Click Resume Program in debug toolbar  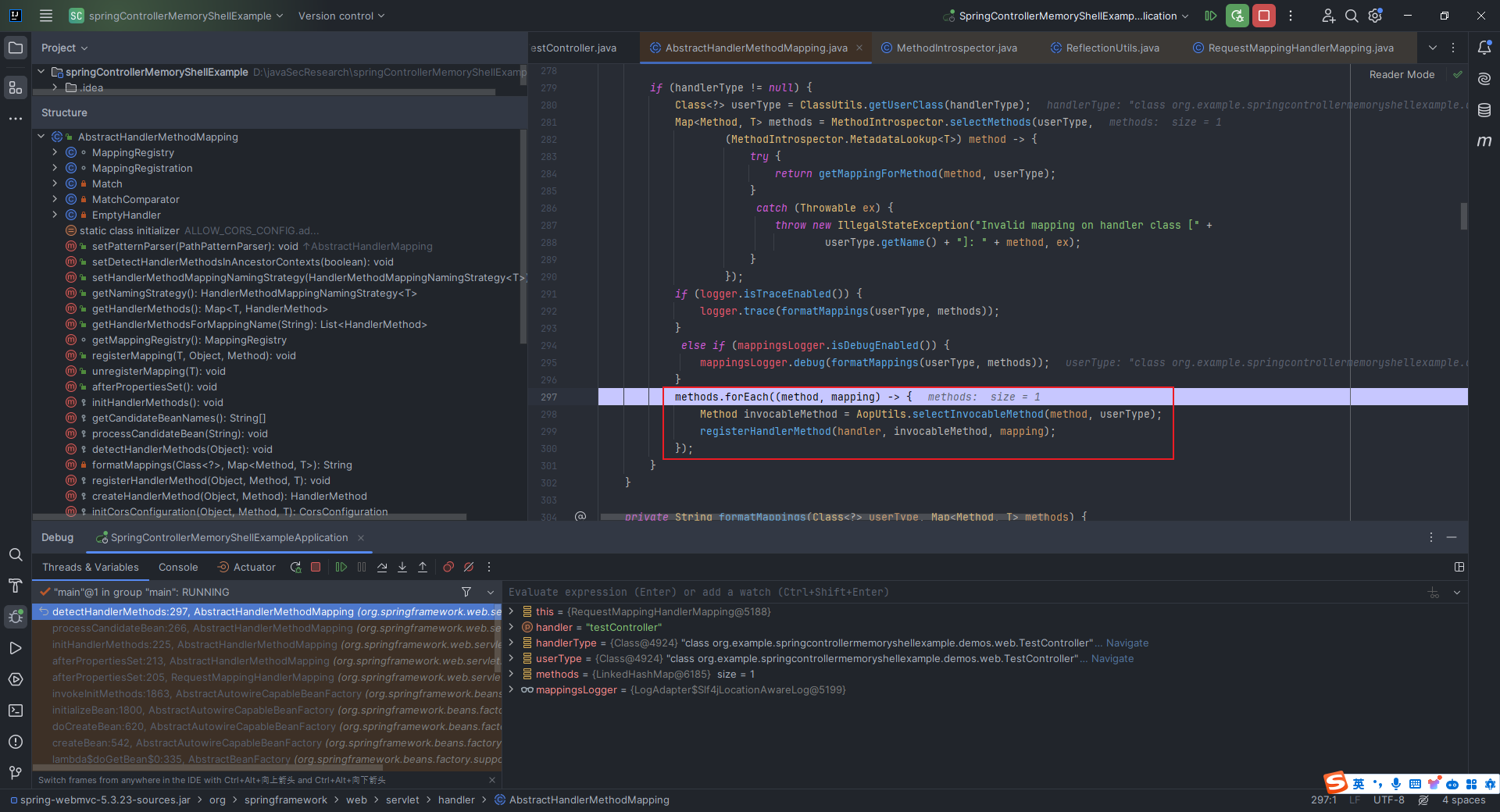coord(341,568)
